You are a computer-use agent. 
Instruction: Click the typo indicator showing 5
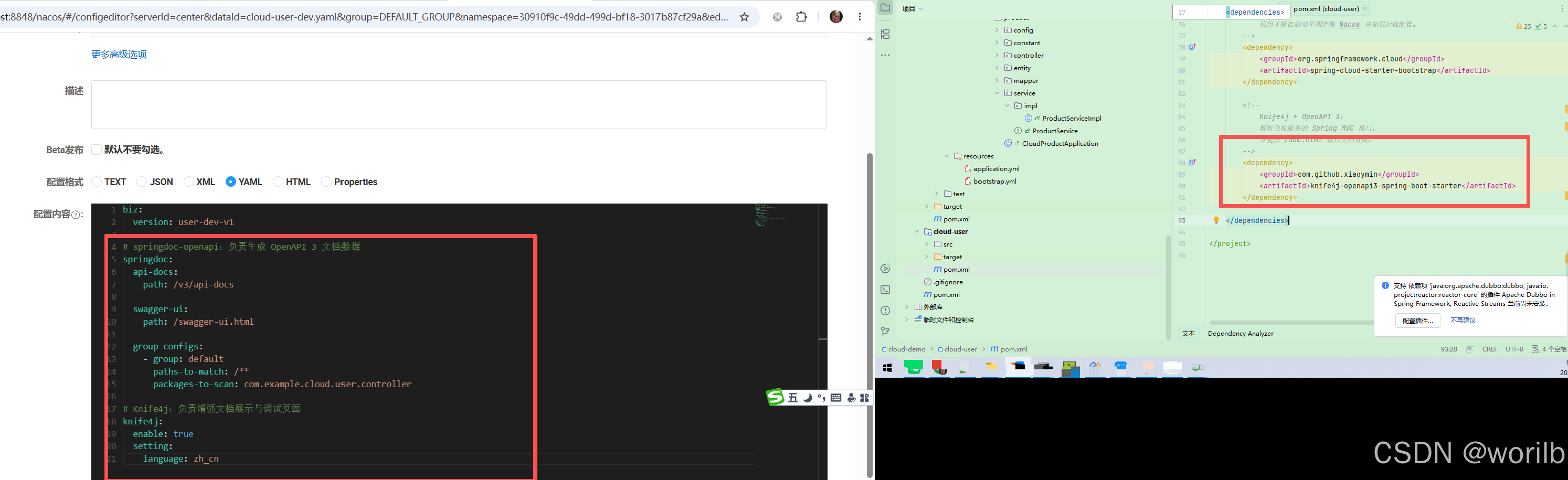(1541, 26)
